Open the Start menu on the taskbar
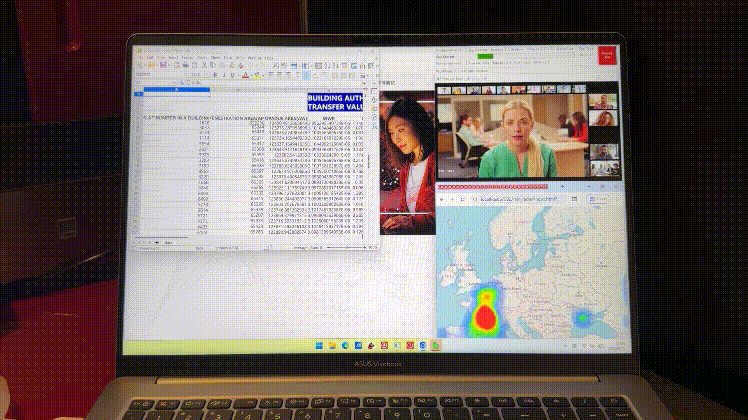 (x=319, y=346)
